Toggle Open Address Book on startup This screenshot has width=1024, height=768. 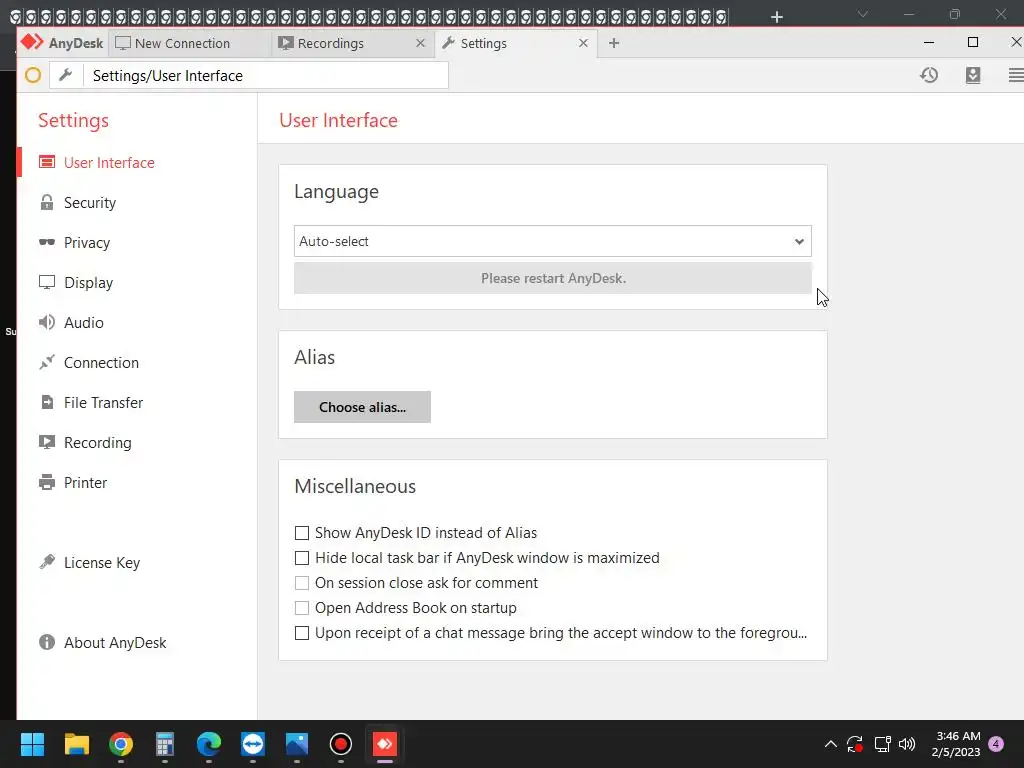coord(302,608)
